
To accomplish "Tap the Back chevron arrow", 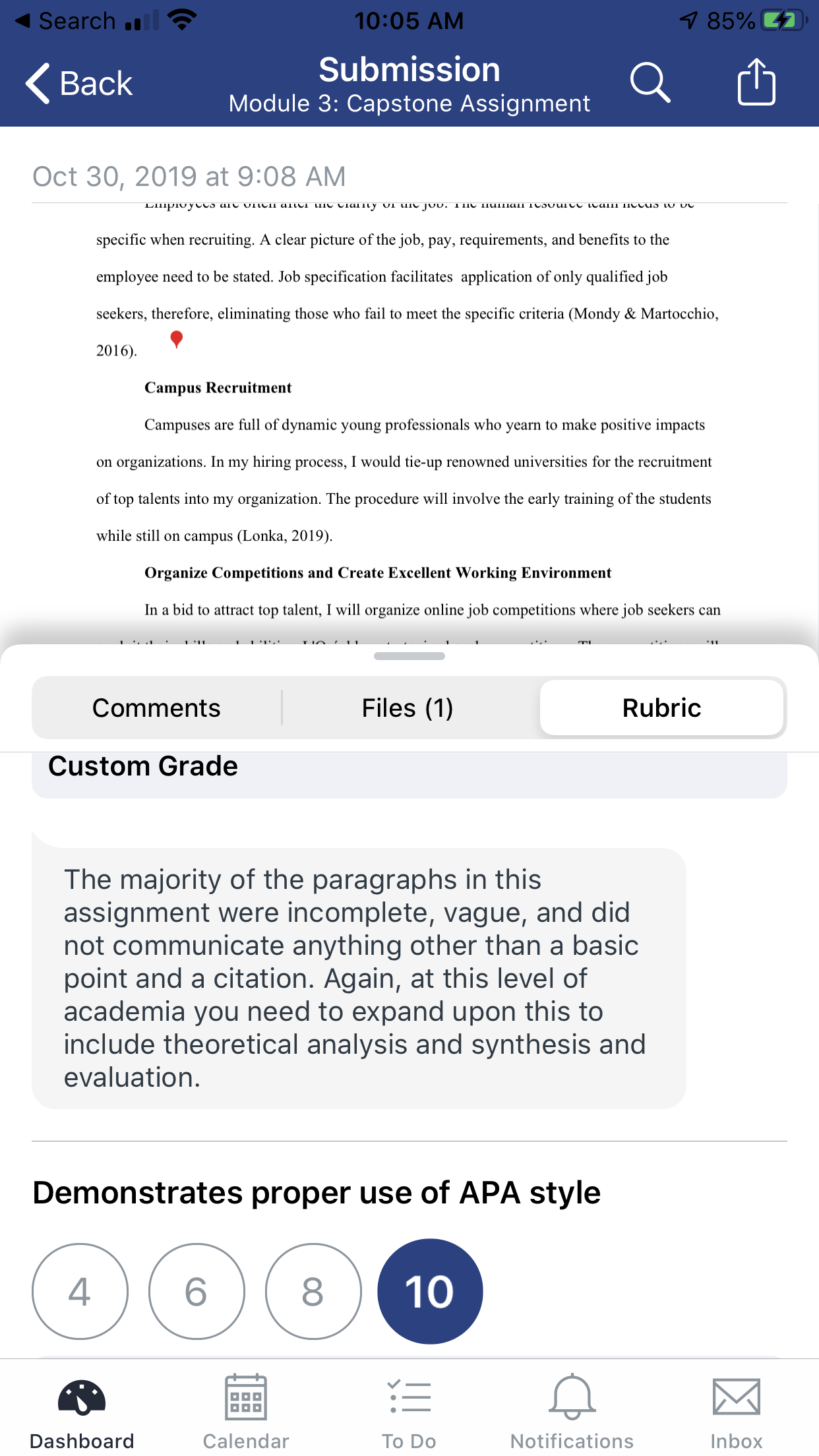I will click(38, 84).
